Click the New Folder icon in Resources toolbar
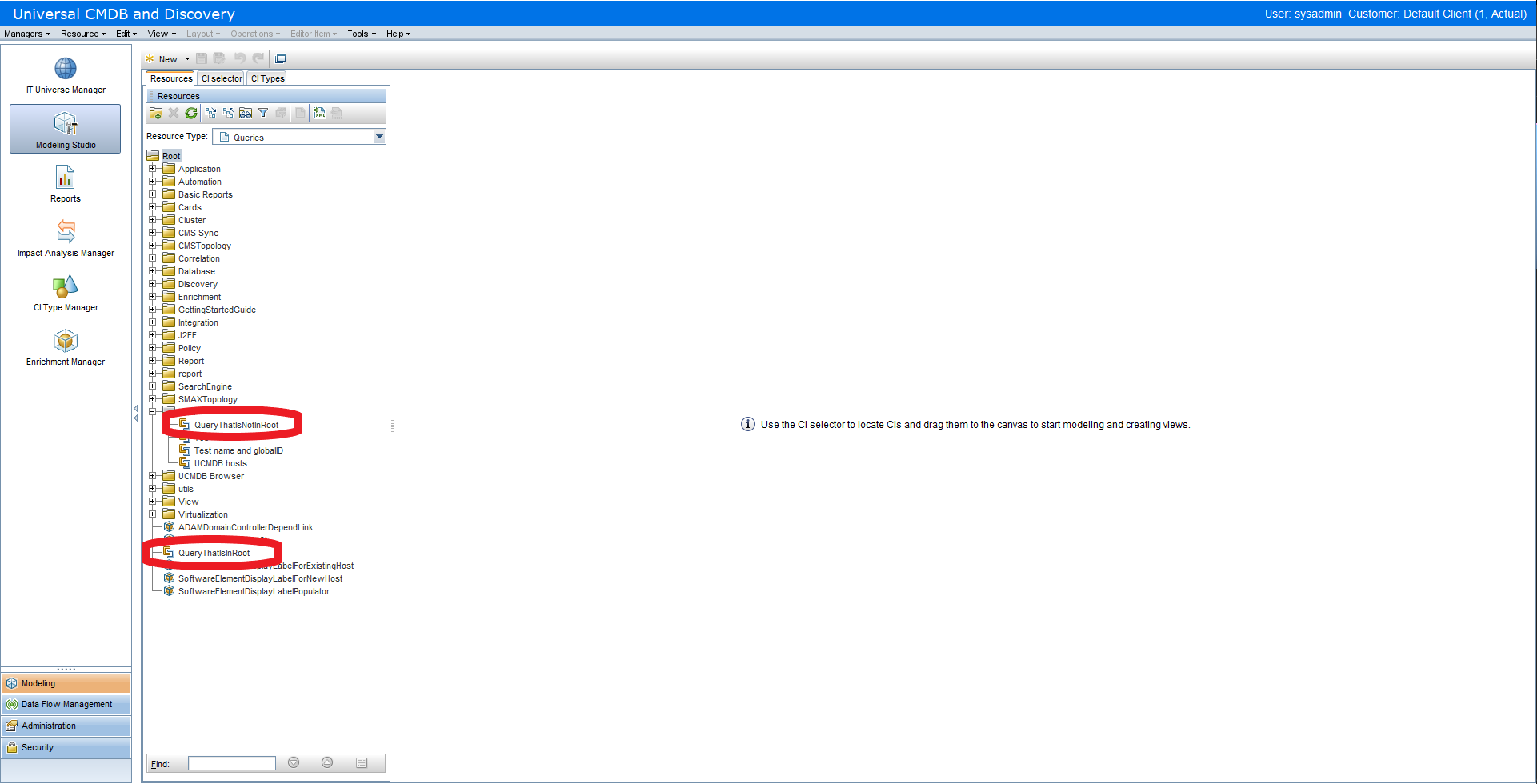Screen dimensions: 1537x784 click(x=156, y=113)
